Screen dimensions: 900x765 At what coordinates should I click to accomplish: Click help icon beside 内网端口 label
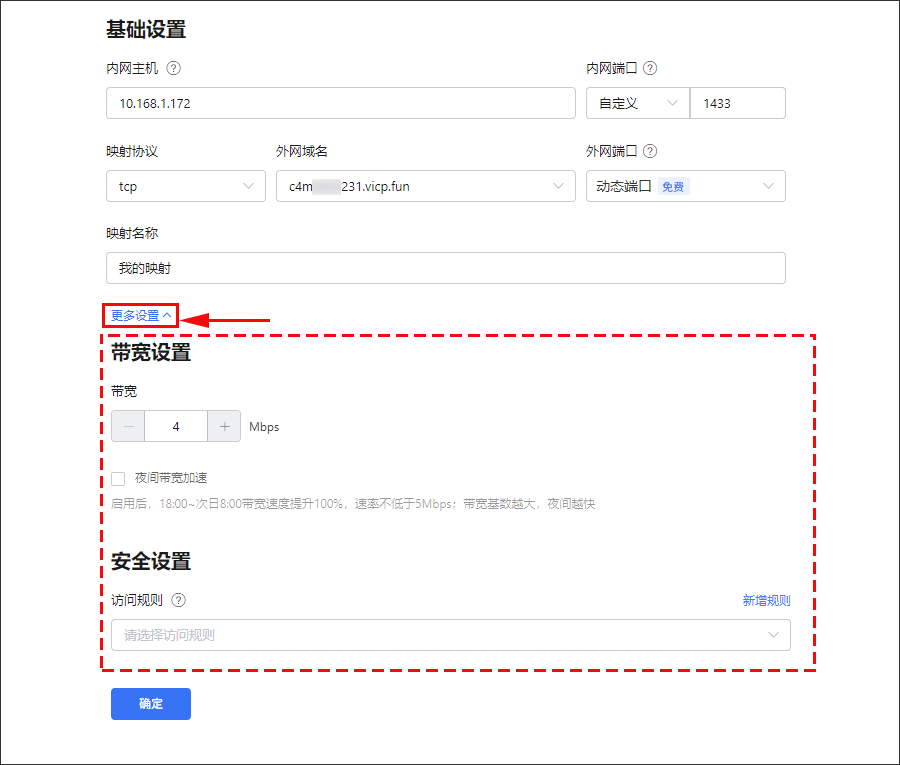coord(650,69)
